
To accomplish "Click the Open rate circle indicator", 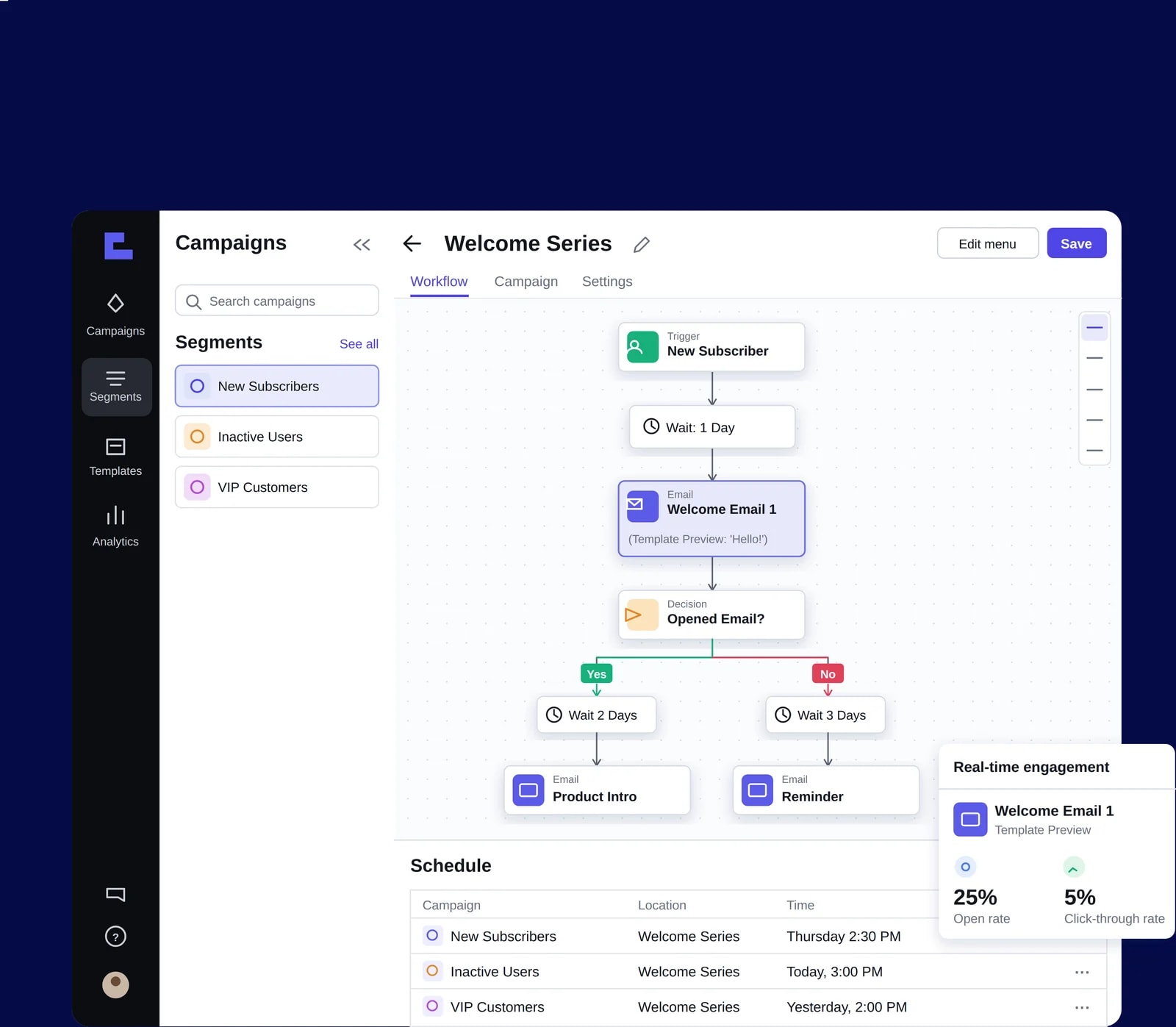I will pos(965,867).
